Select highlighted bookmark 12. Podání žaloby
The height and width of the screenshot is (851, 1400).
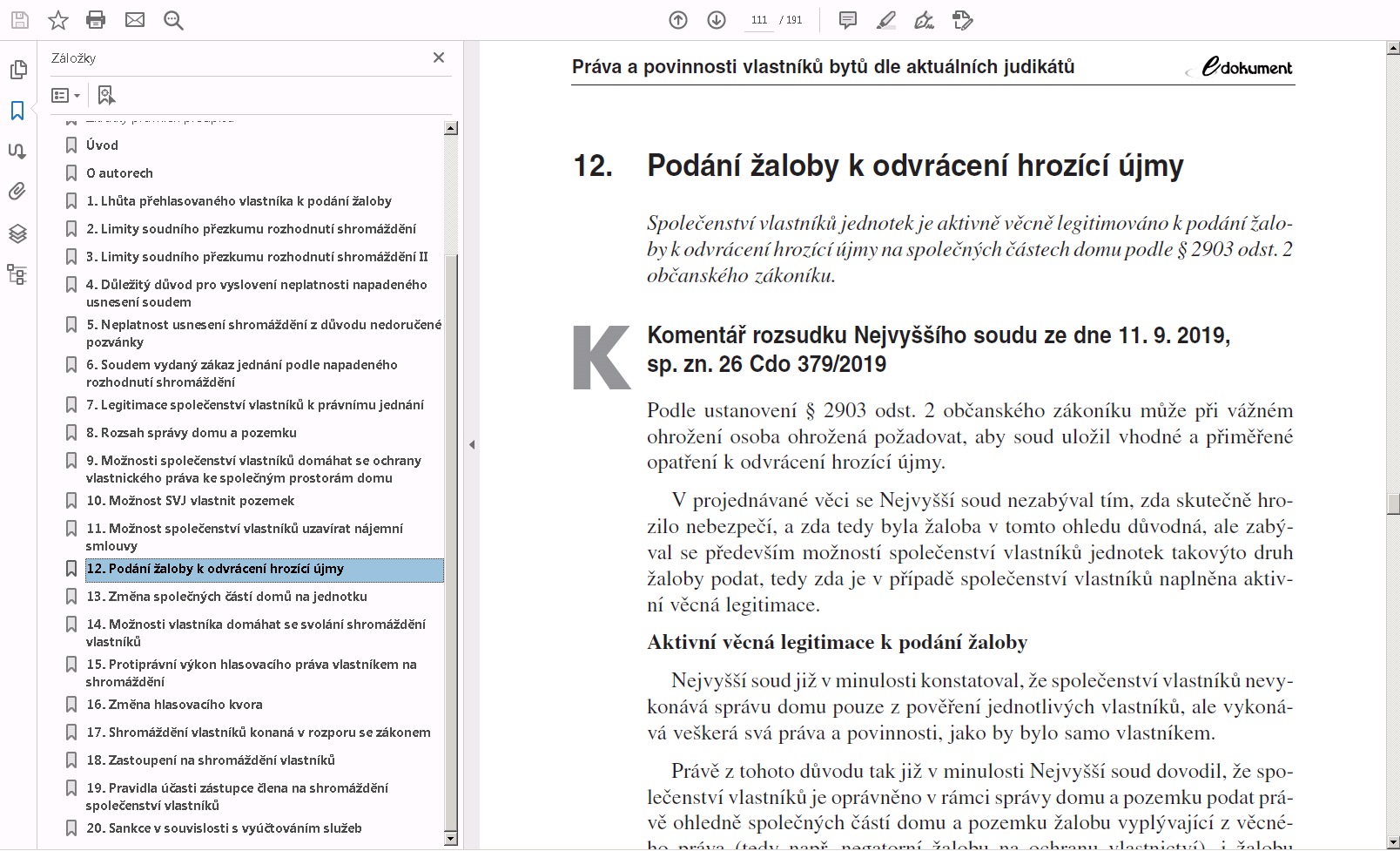(x=265, y=570)
